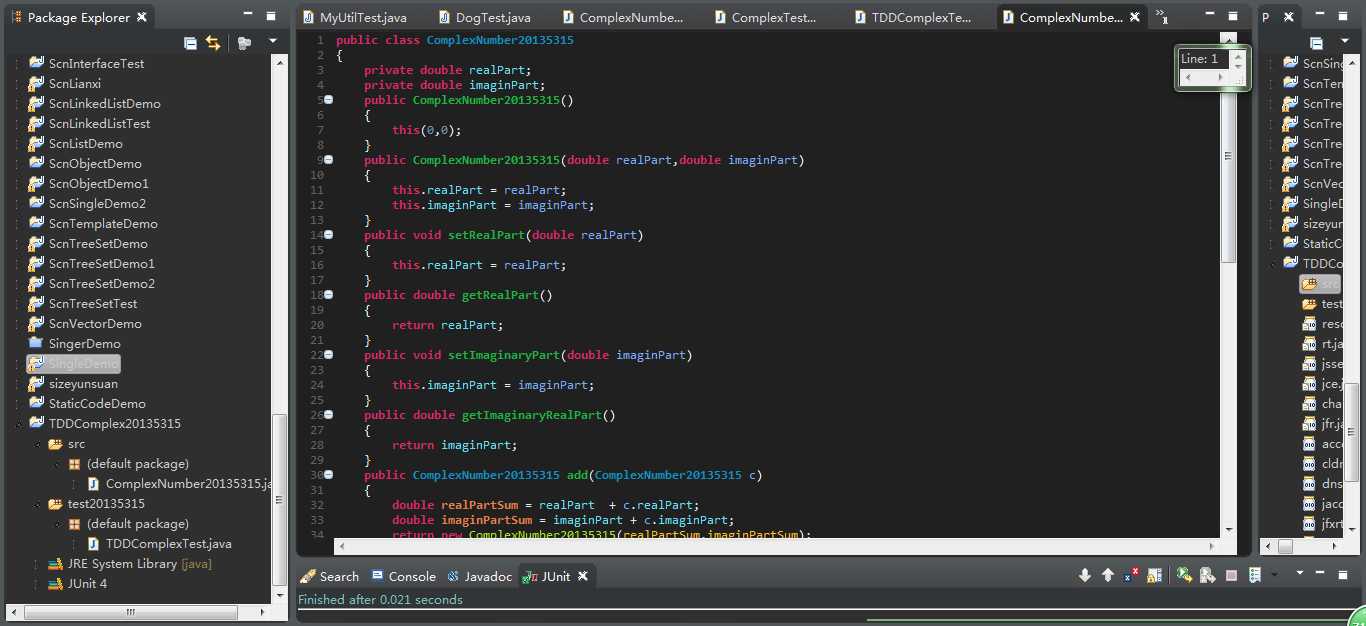Collapse the TDDComplex20135315 project
Image resolution: width=1366 pixels, height=626 pixels.
pos(17,424)
